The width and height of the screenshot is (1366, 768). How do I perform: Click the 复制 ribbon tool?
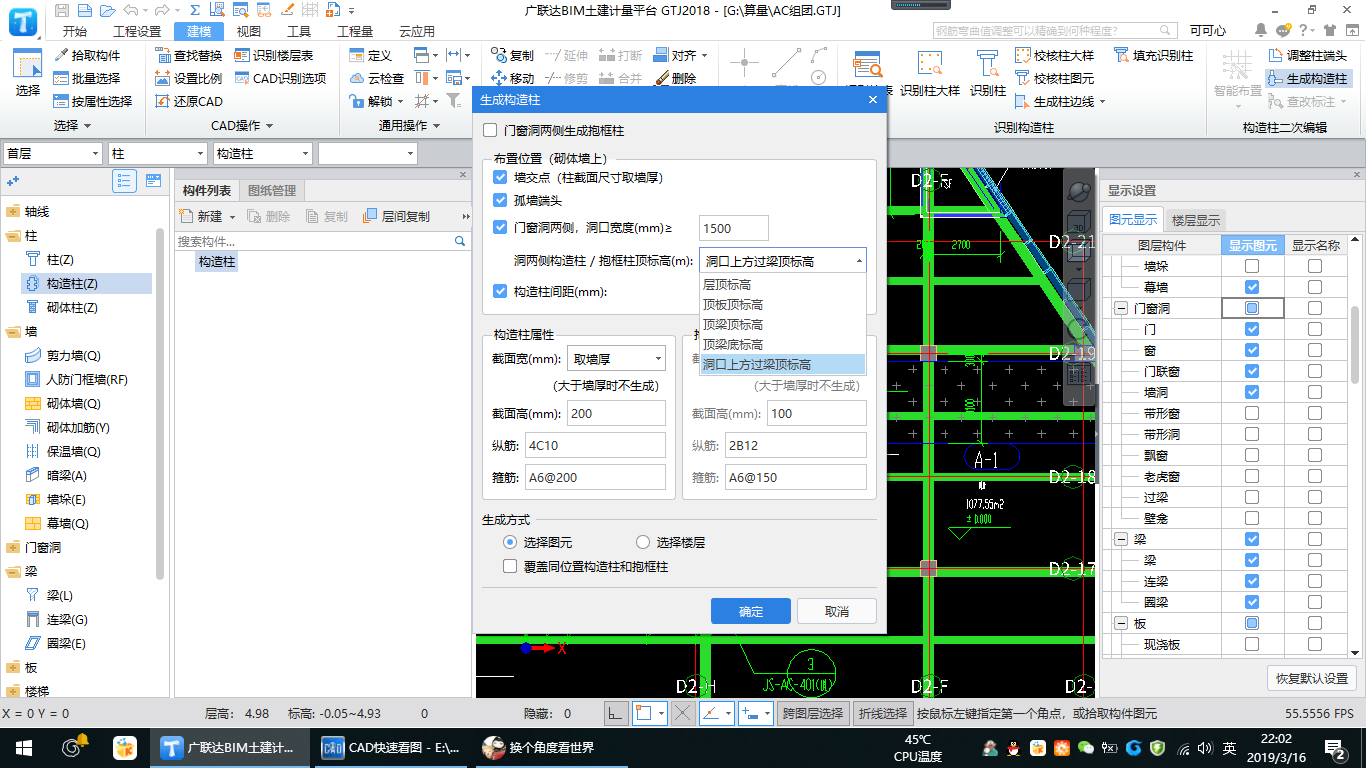pyautogui.click(x=512, y=56)
